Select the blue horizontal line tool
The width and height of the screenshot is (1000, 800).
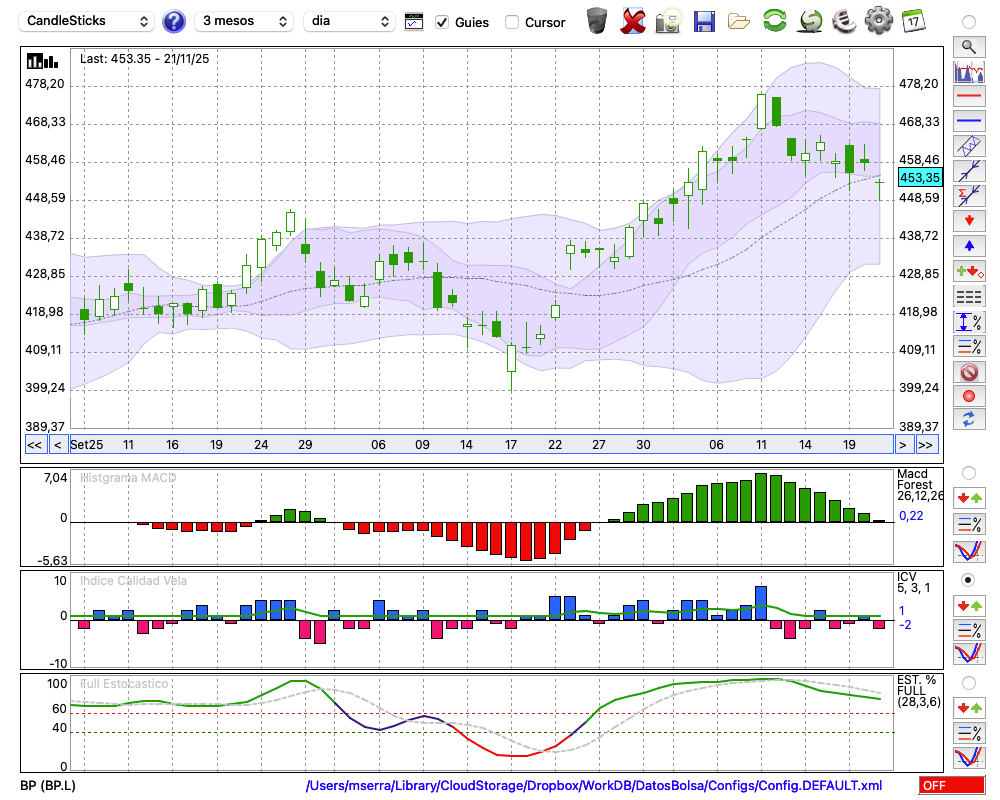click(x=969, y=121)
